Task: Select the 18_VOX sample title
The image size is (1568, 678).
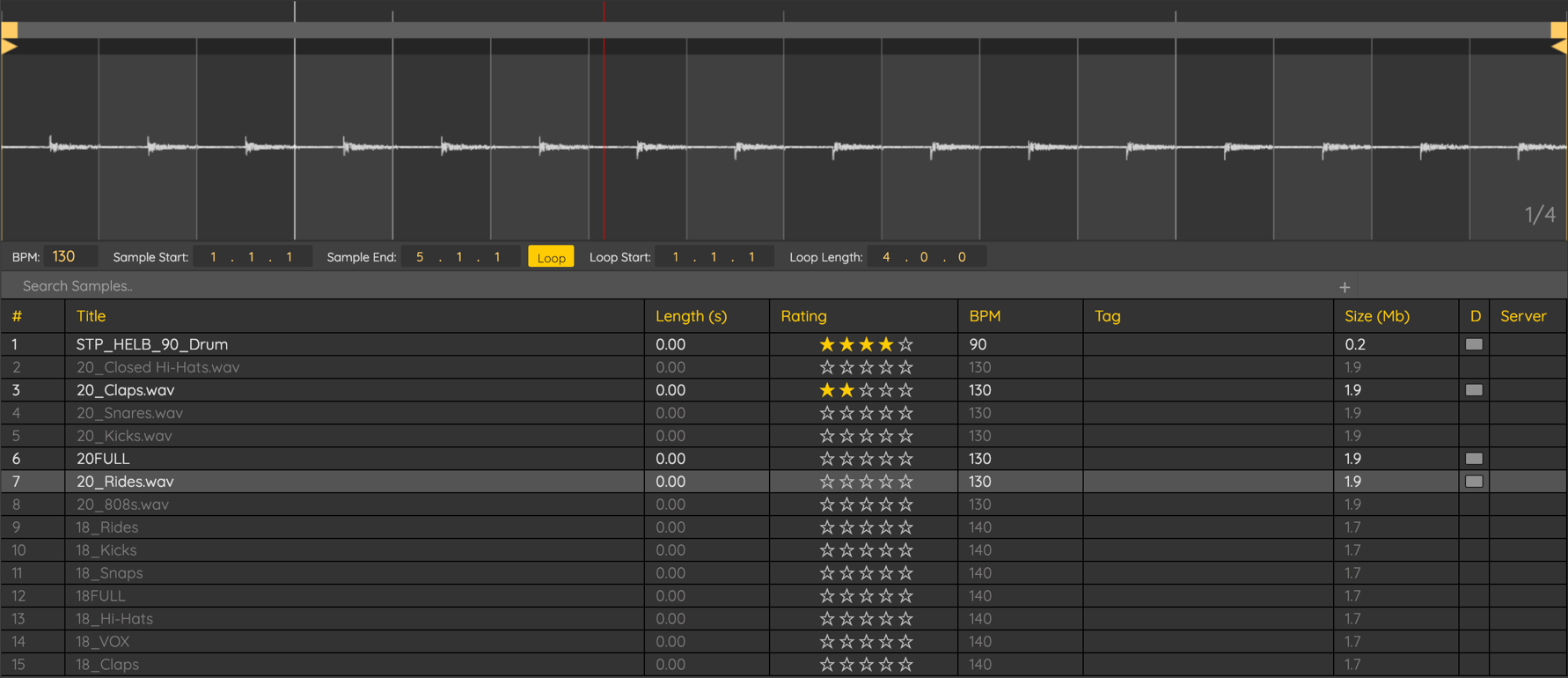Action: [102, 642]
